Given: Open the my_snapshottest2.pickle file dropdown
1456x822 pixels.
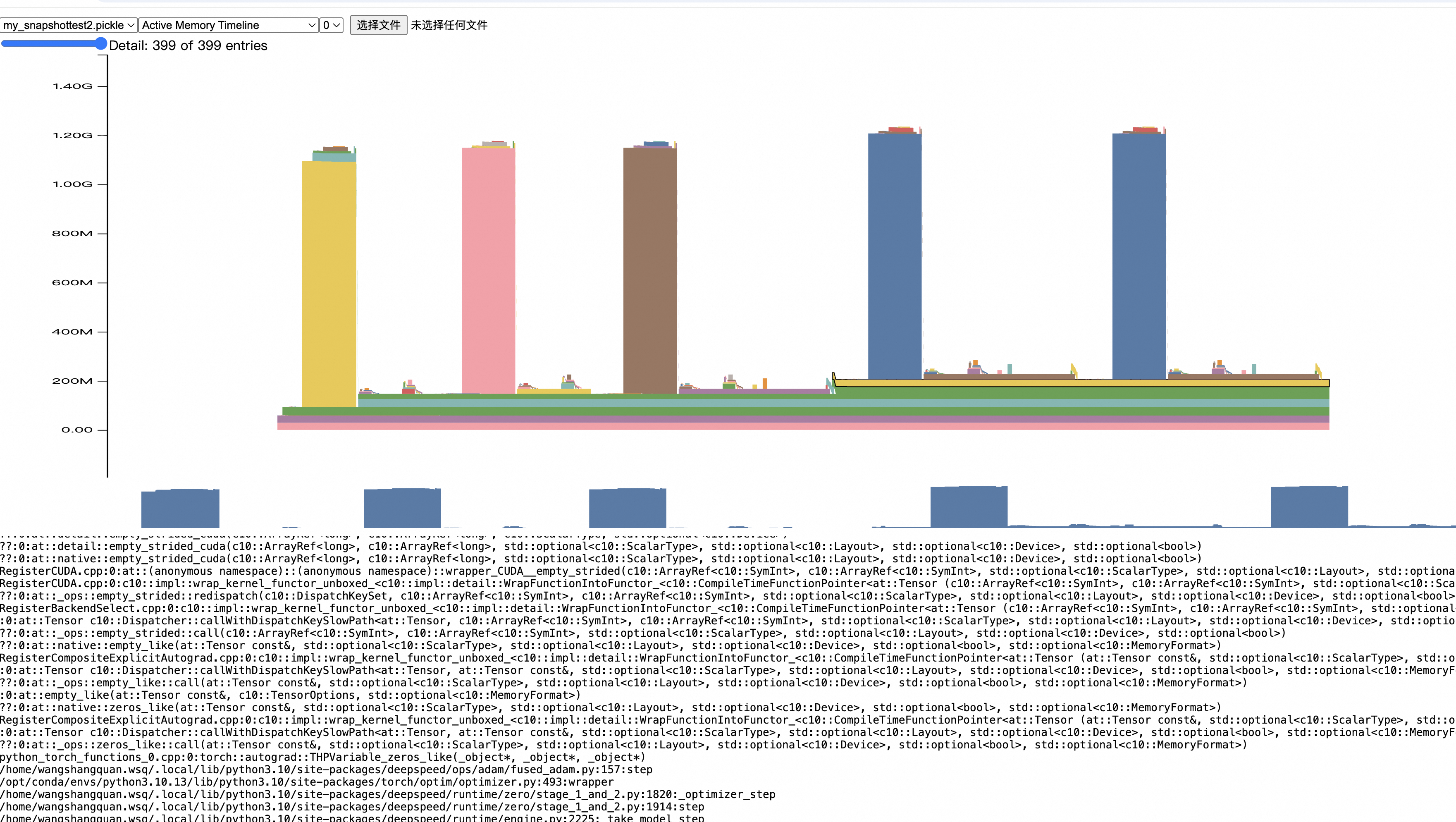Looking at the screenshot, I should [68, 25].
